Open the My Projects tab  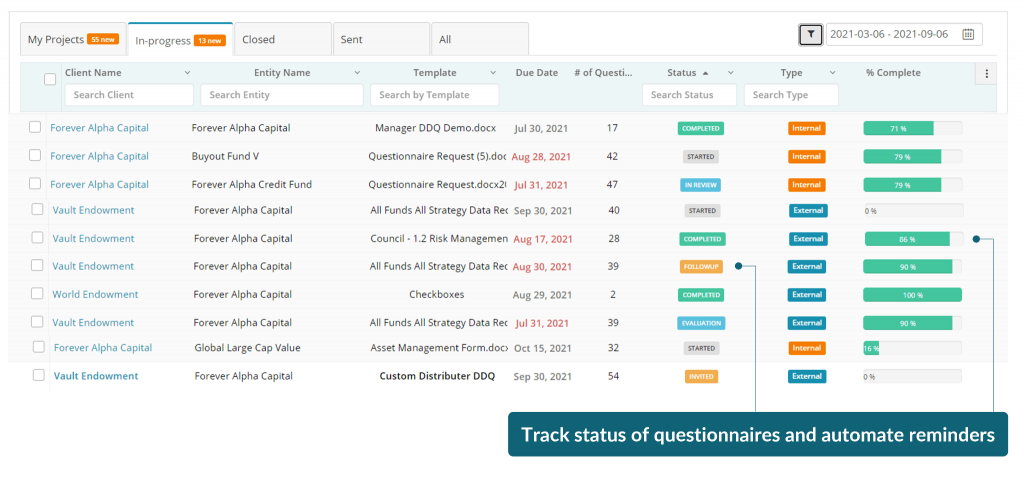[73, 40]
